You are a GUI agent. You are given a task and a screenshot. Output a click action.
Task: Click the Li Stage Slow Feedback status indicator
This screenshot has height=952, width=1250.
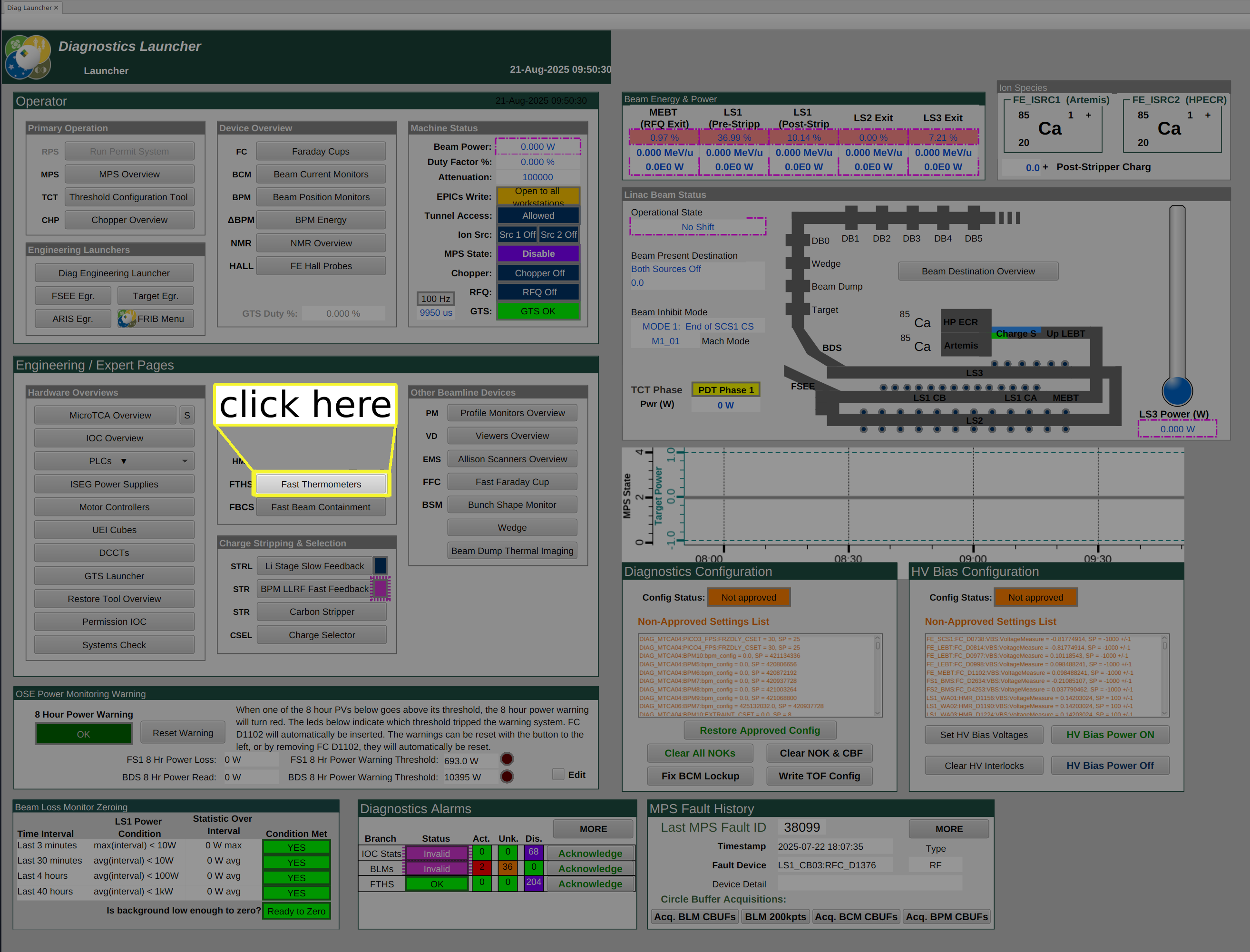381,565
